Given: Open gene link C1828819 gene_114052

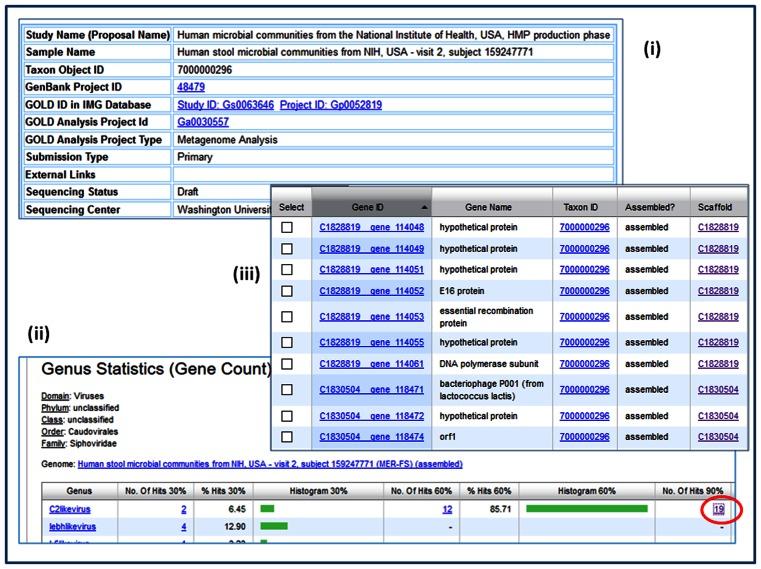Looking at the screenshot, I should (371, 291).
